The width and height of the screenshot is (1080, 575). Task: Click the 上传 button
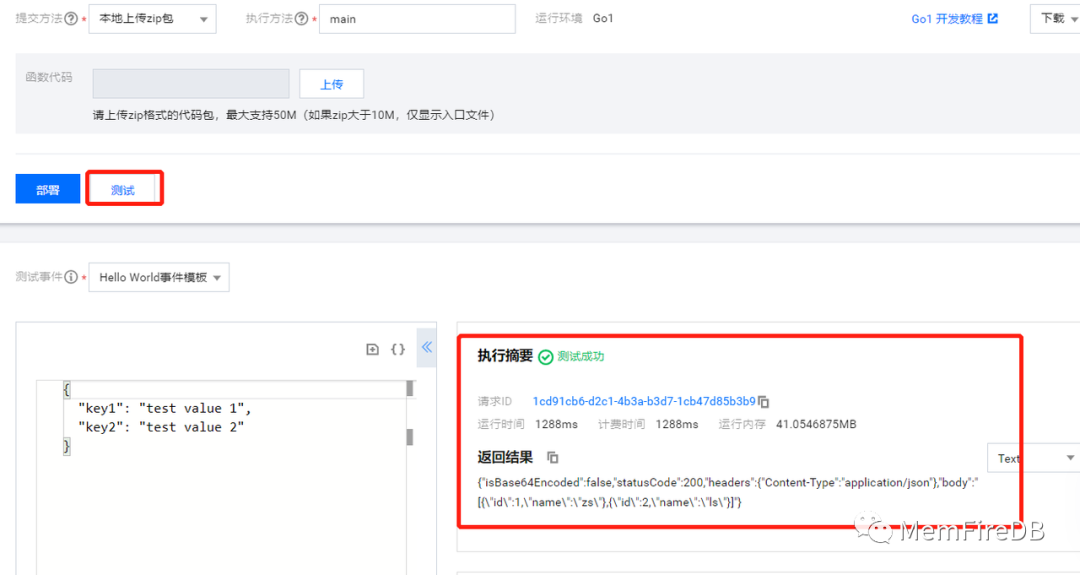click(331, 83)
